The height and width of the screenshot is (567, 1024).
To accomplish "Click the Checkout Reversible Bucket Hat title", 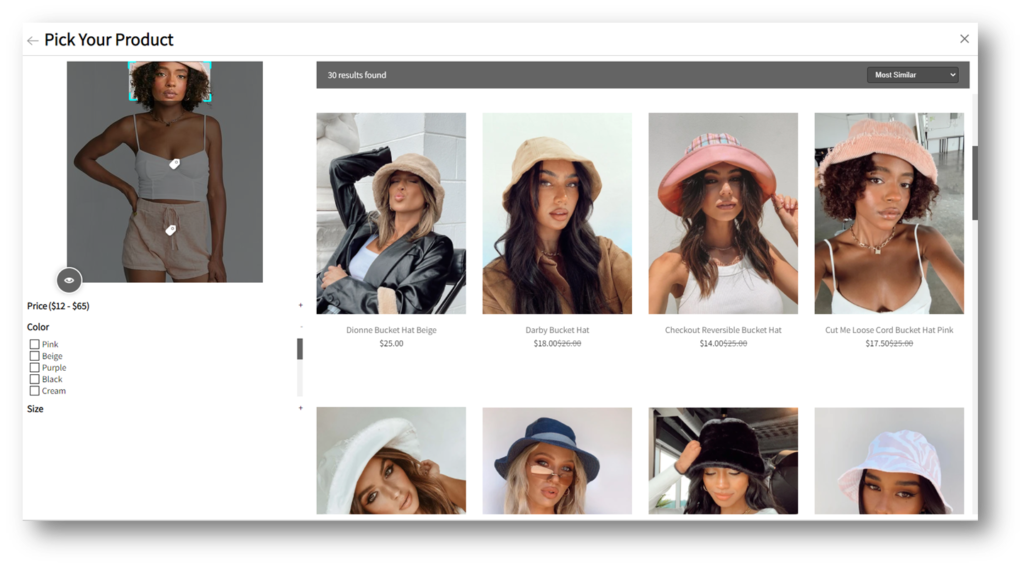I will click(x=723, y=330).
